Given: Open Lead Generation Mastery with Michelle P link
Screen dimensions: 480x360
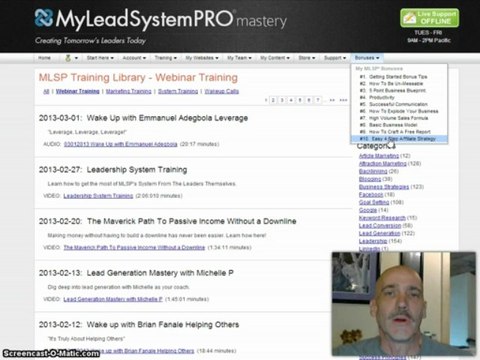Looking at the screenshot, I should click(113, 299).
